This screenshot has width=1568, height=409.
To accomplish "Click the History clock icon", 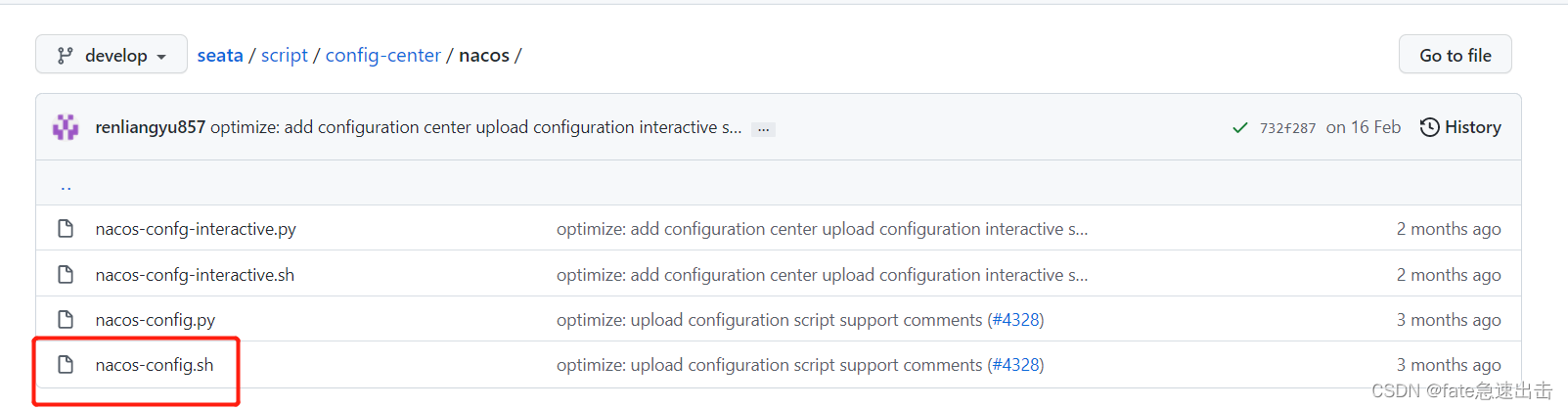I will (1429, 127).
